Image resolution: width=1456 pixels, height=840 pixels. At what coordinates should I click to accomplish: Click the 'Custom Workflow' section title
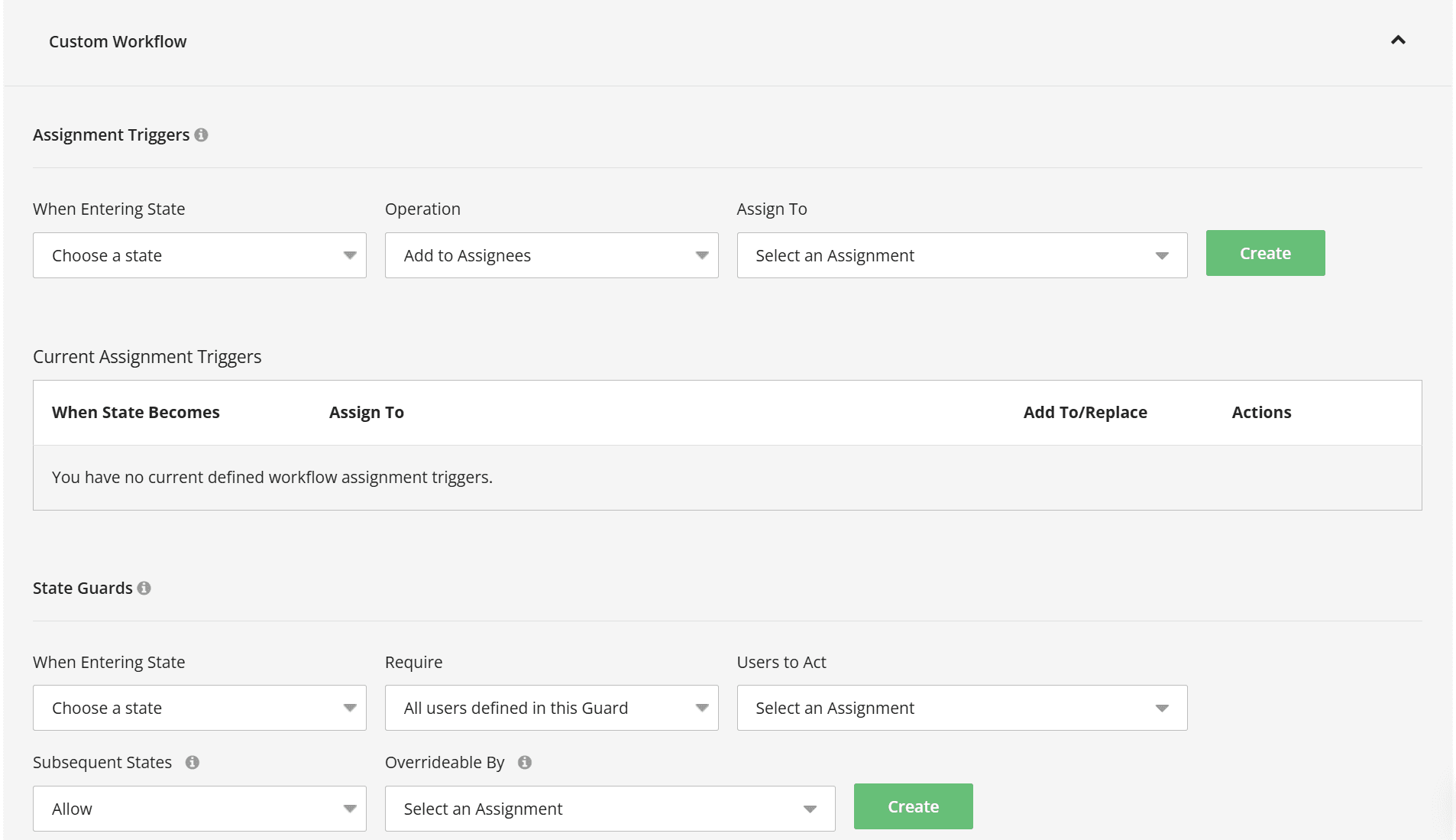[x=118, y=41]
